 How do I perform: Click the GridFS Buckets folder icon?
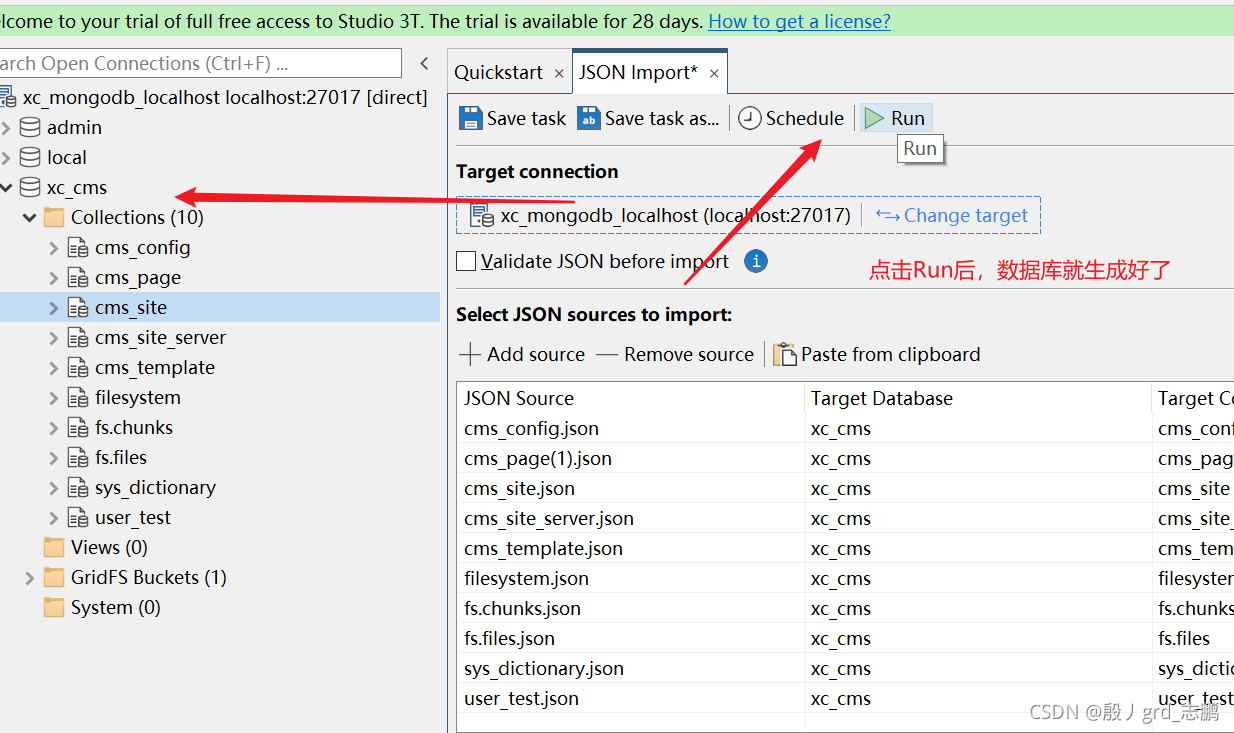[x=55, y=577]
